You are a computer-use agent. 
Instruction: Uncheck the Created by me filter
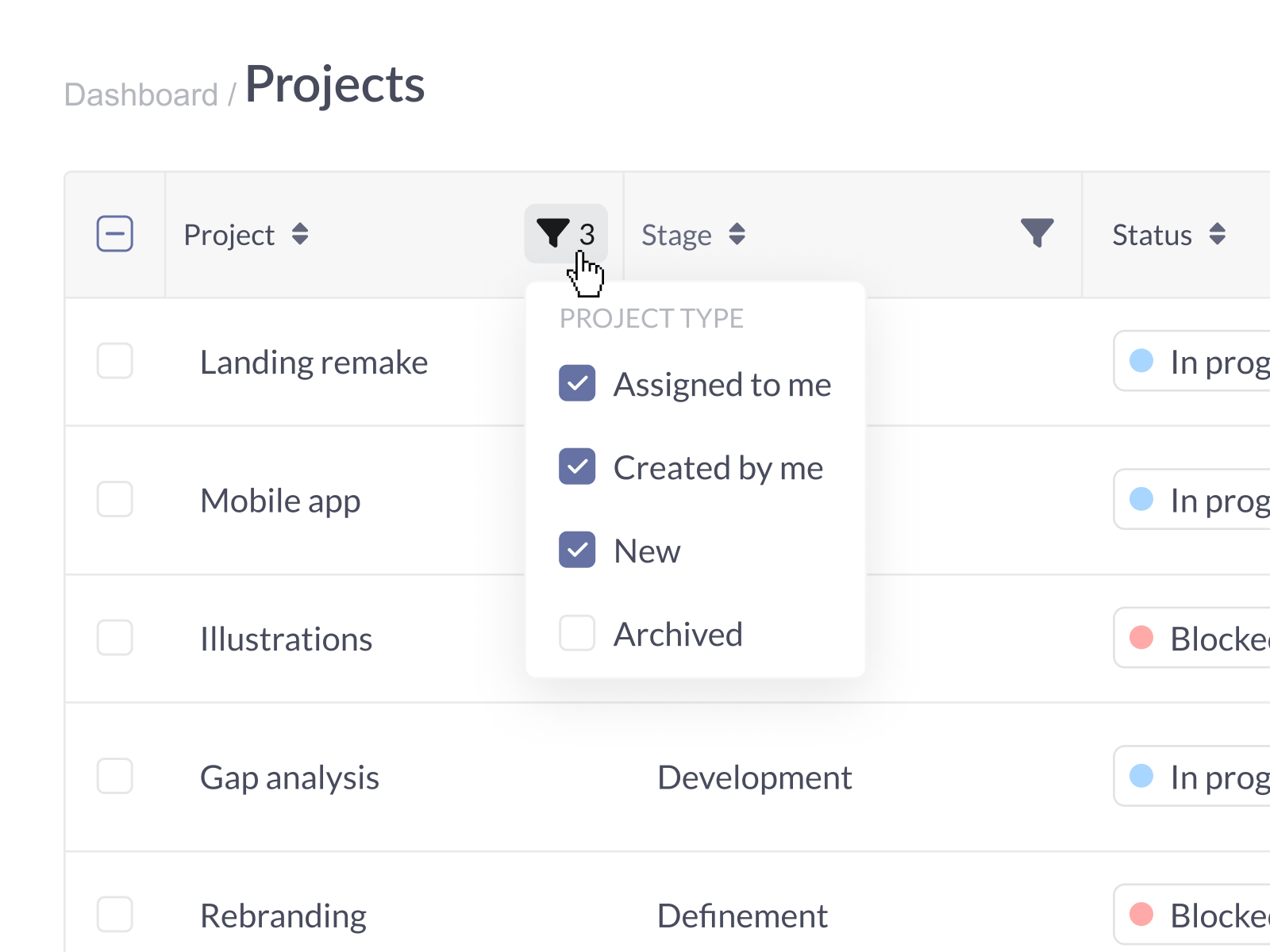tap(577, 466)
